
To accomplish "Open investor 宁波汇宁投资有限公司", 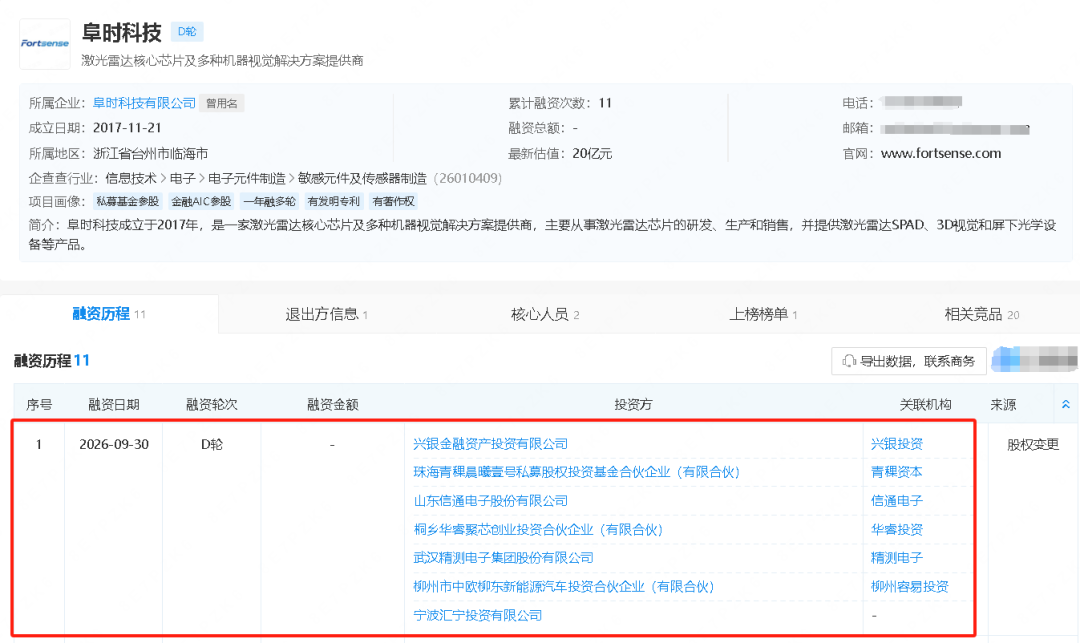I will pos(477,615).
